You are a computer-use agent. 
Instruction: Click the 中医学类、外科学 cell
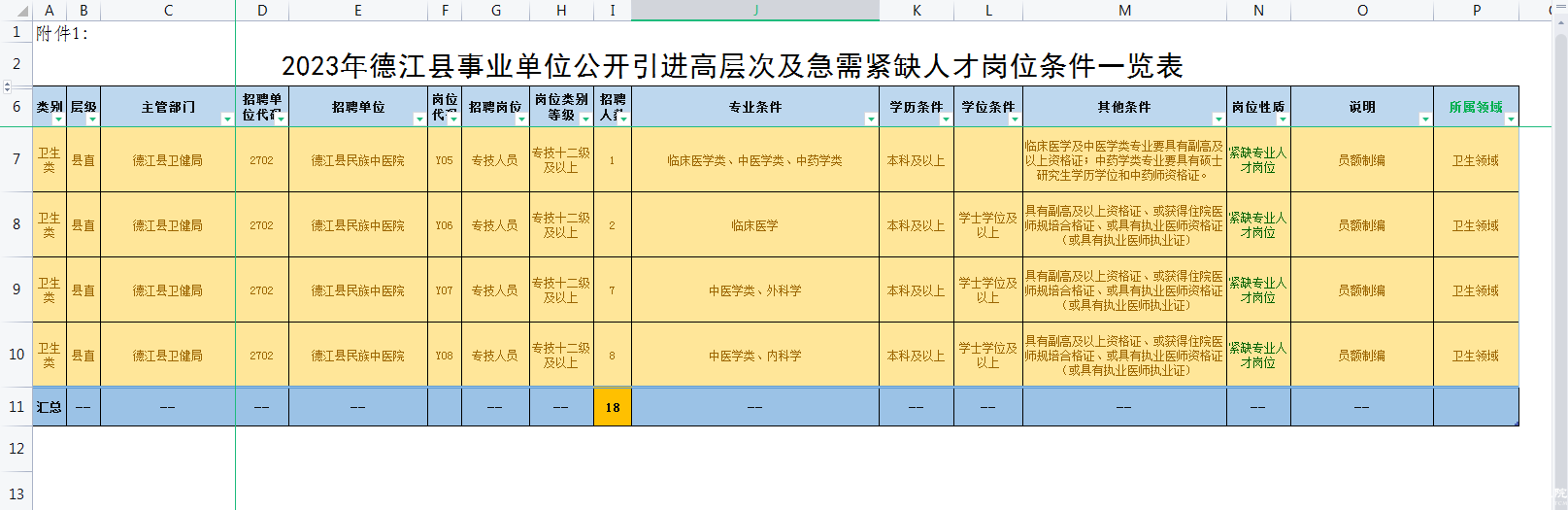[x=754, y=290]
